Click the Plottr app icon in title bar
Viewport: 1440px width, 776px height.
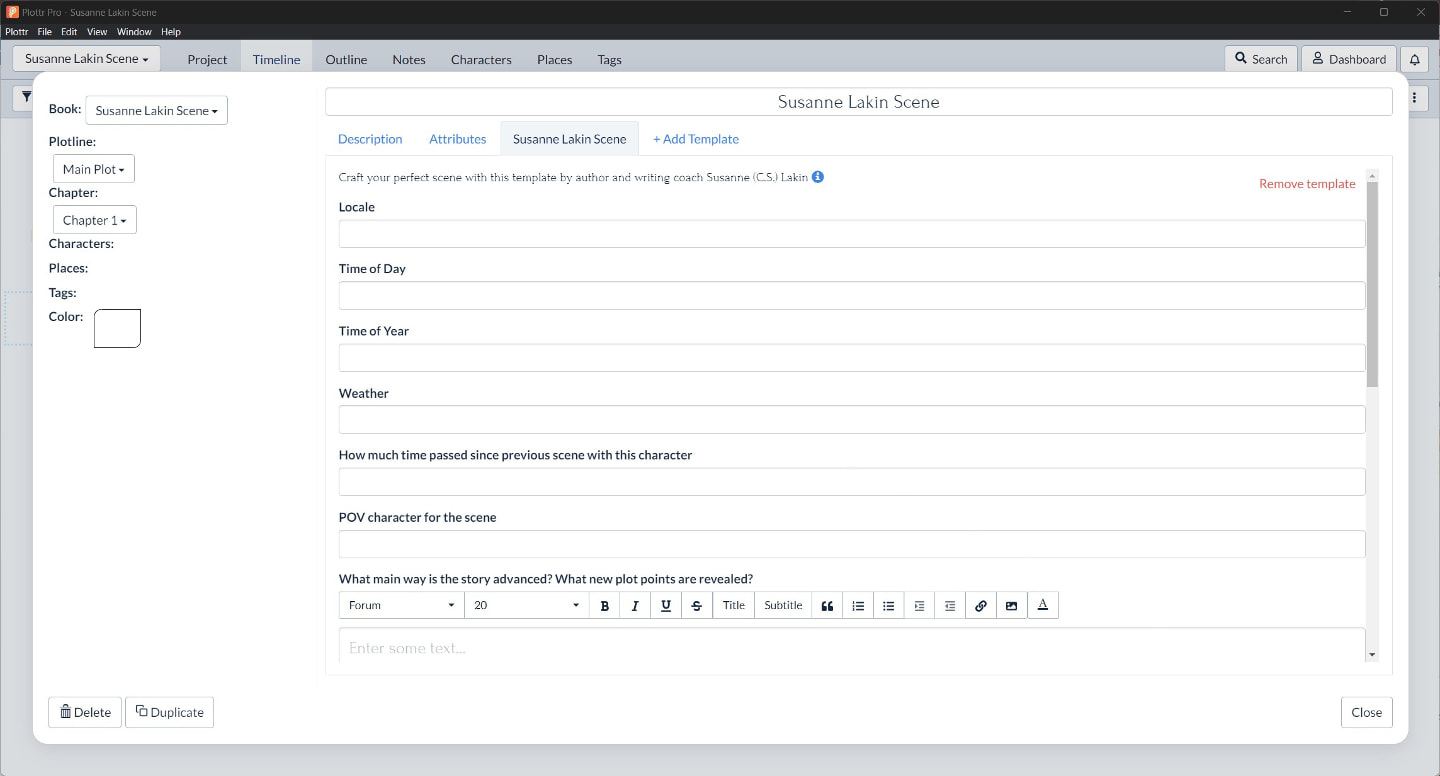12,12
